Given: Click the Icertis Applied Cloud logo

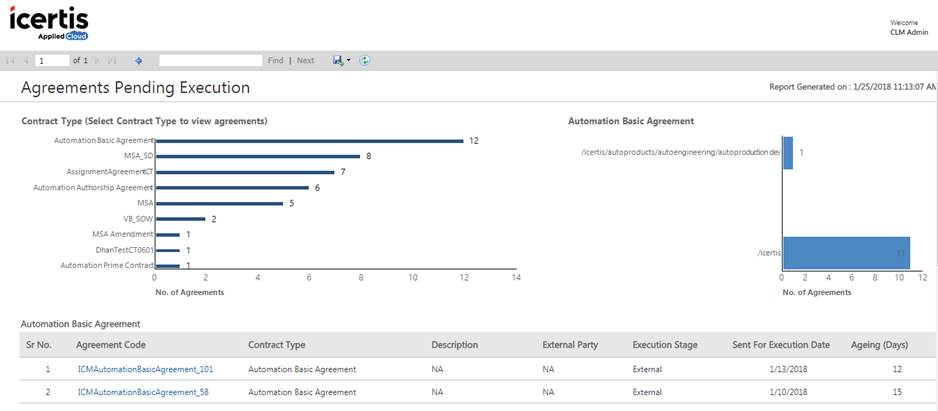Looking at the screenshot, I should pyautogui.click(x=49, y=22).
